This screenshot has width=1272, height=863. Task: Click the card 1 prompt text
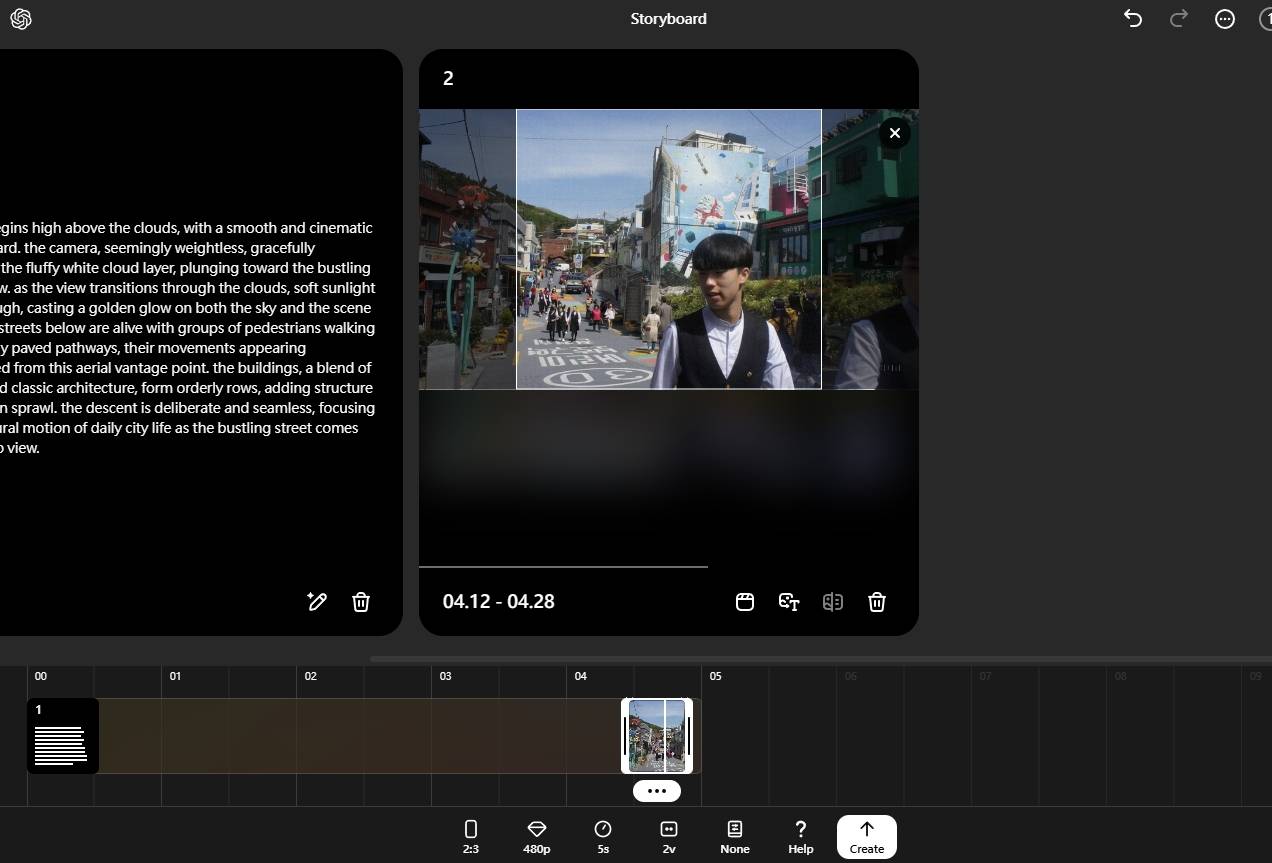pyautogui.click(x=187, y=338)
